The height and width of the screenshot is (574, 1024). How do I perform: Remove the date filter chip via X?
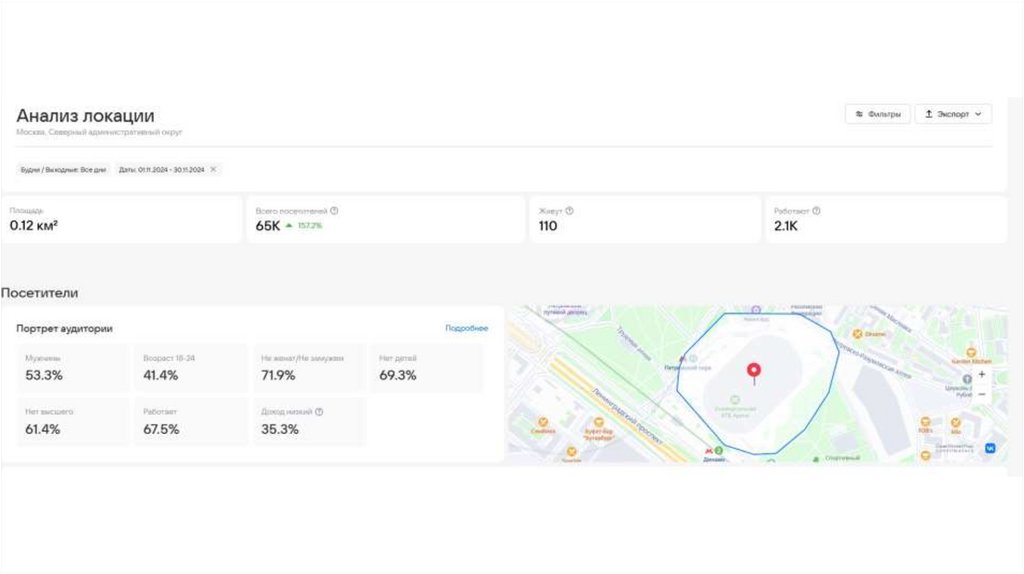(x=213, y=169)
